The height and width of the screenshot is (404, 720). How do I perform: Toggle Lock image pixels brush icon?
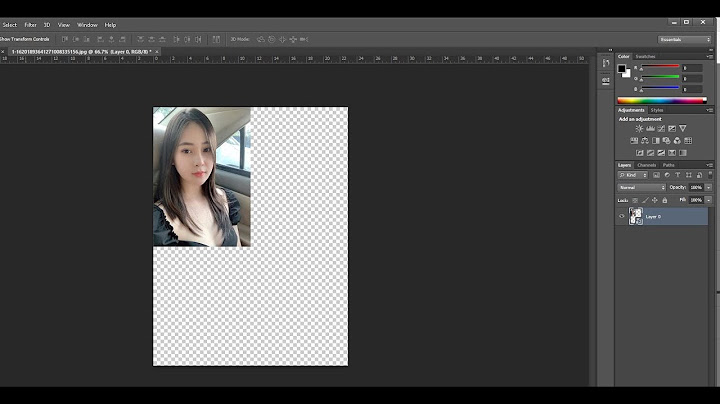pos(645,200)
